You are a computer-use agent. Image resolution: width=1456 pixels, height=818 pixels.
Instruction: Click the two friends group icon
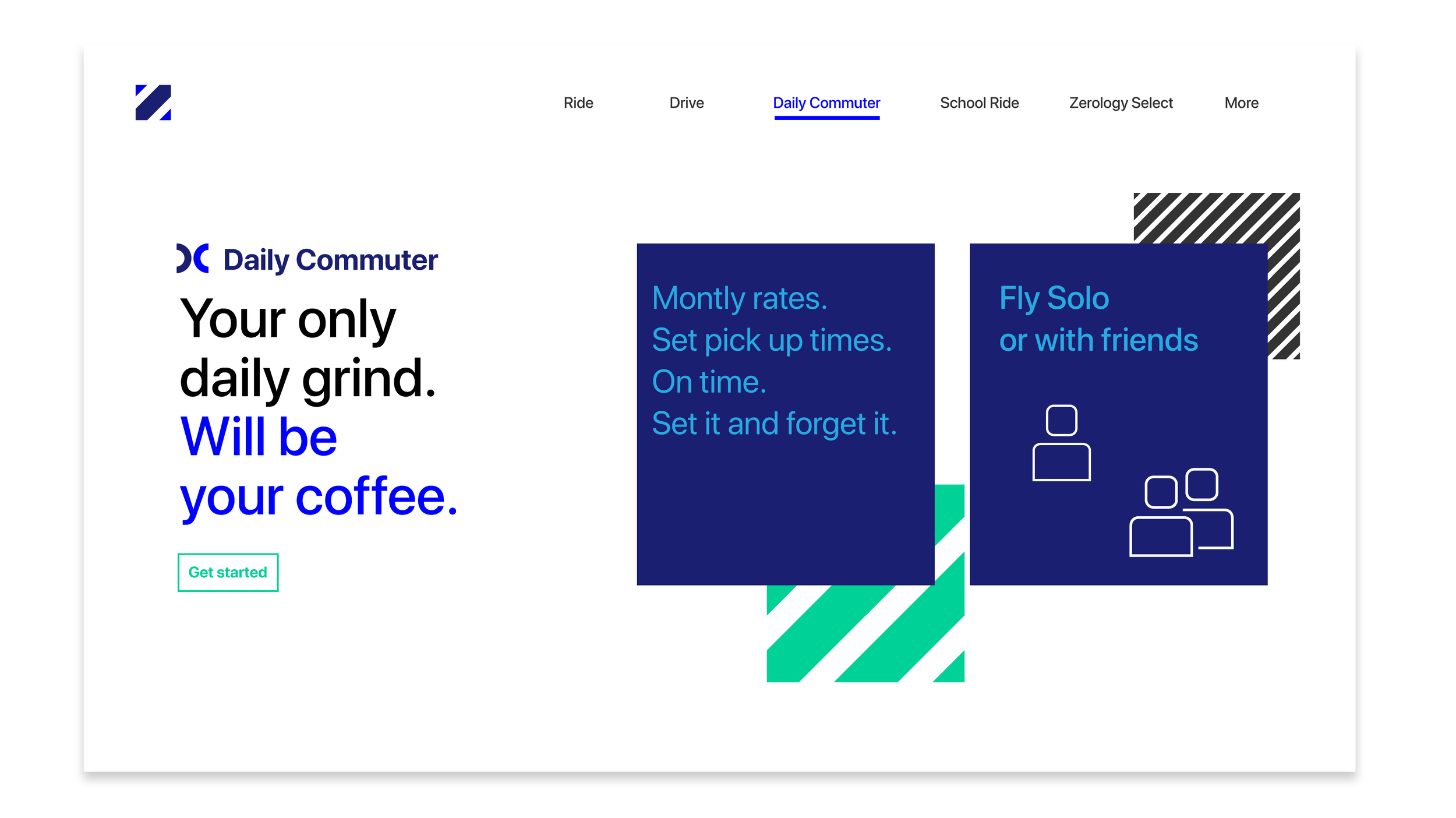1181,513
